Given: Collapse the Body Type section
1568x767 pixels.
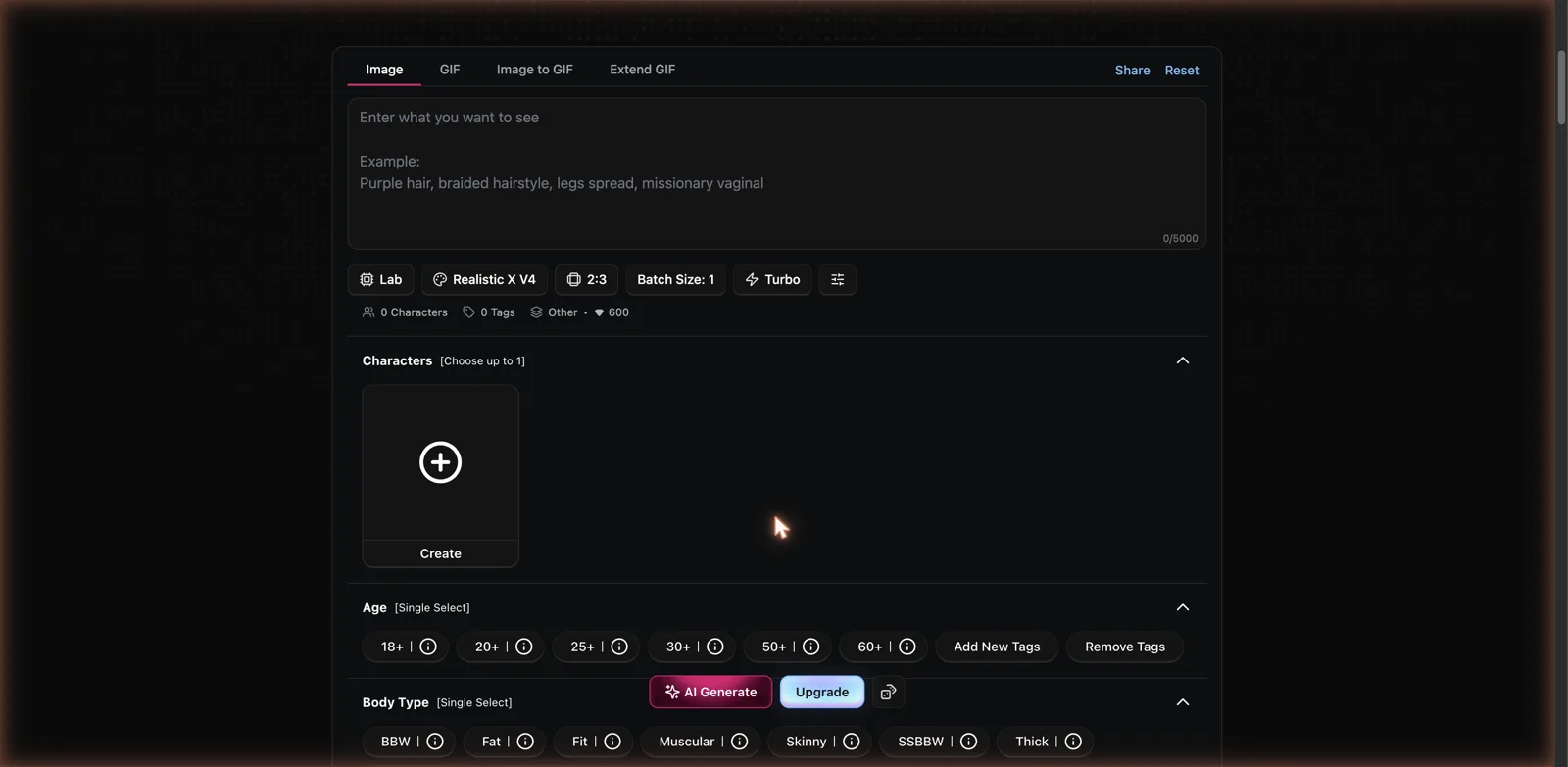Looking at the screenshot, I should 1183,702.
